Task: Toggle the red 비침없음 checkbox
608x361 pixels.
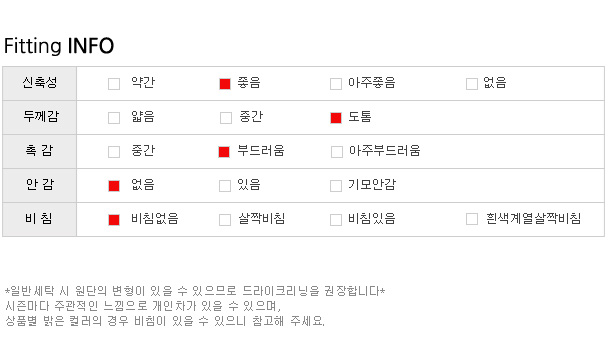Action: click(x=114, y=220)
